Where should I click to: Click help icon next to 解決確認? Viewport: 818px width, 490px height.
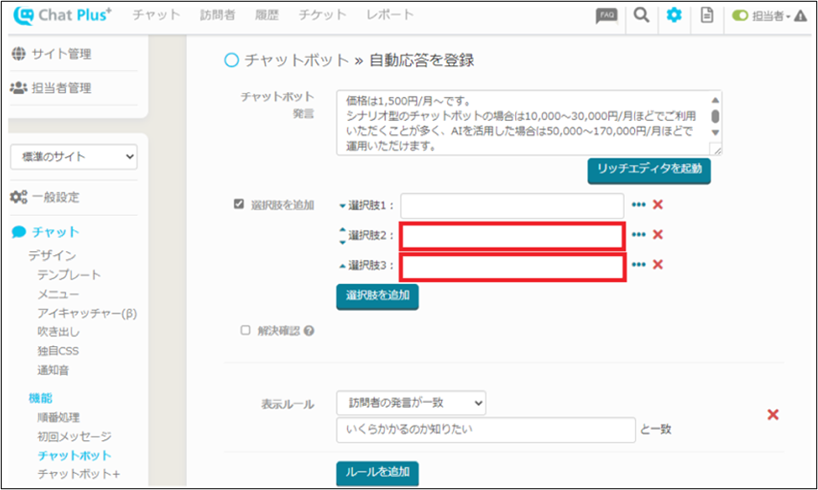pyautogui.click(x=309, y=331)
